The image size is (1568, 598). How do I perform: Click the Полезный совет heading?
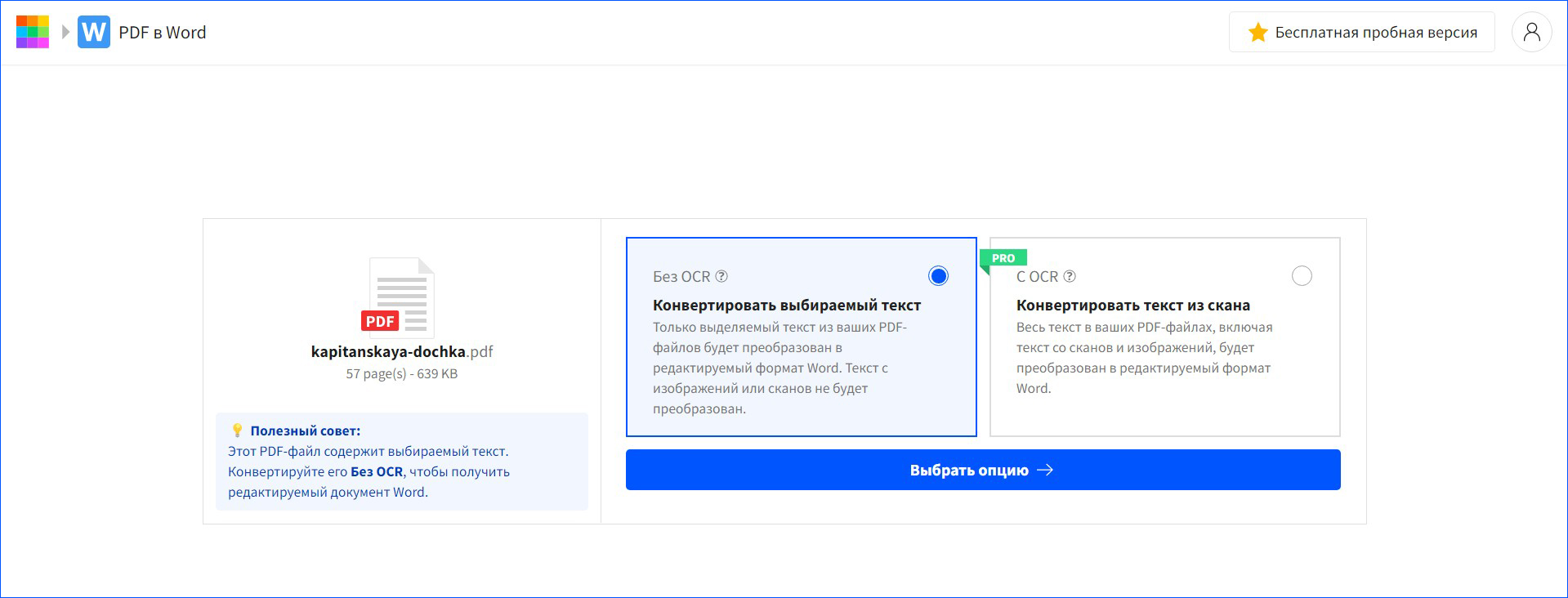click(x=306, y=431)
